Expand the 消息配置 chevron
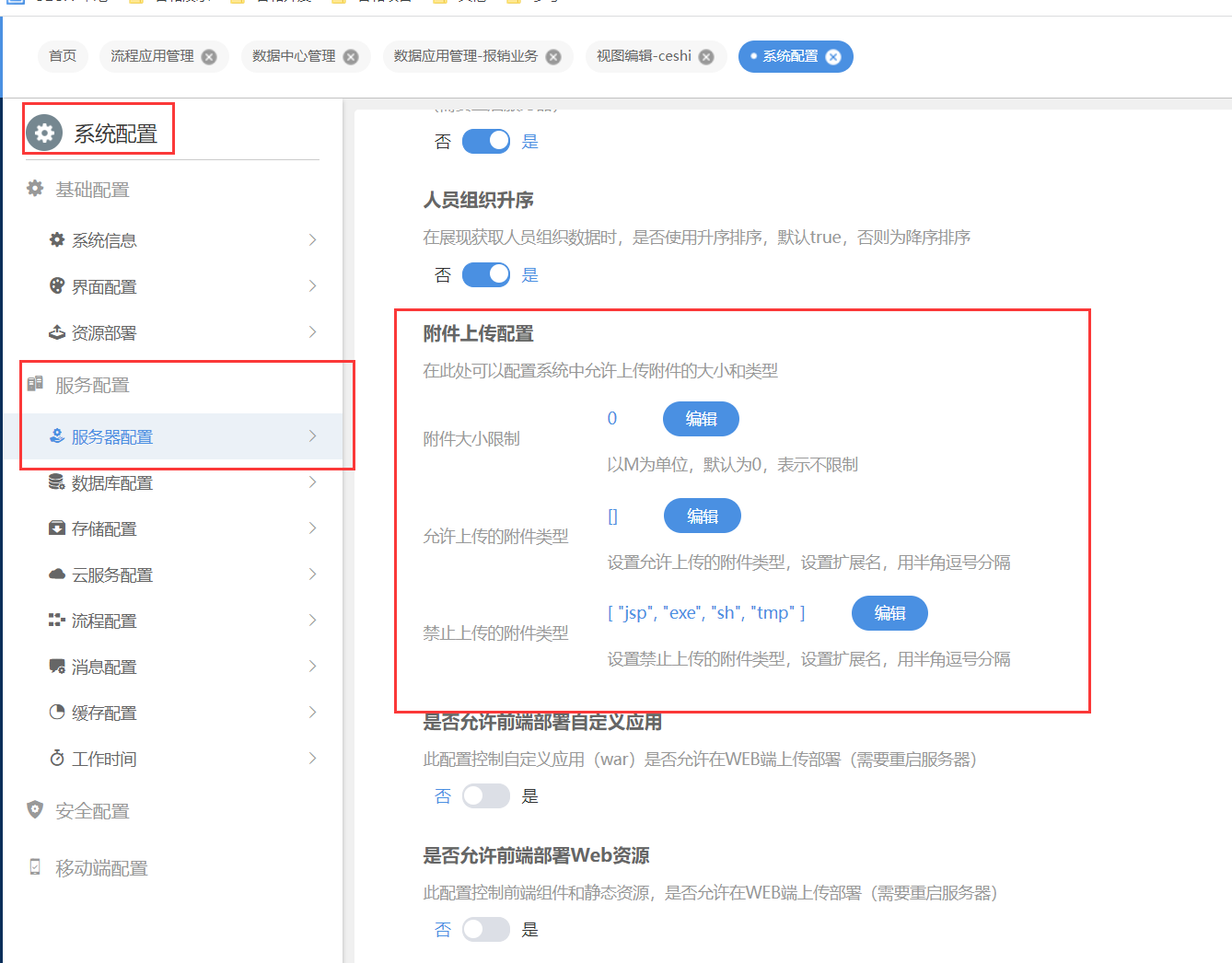 tap(313, 666)
